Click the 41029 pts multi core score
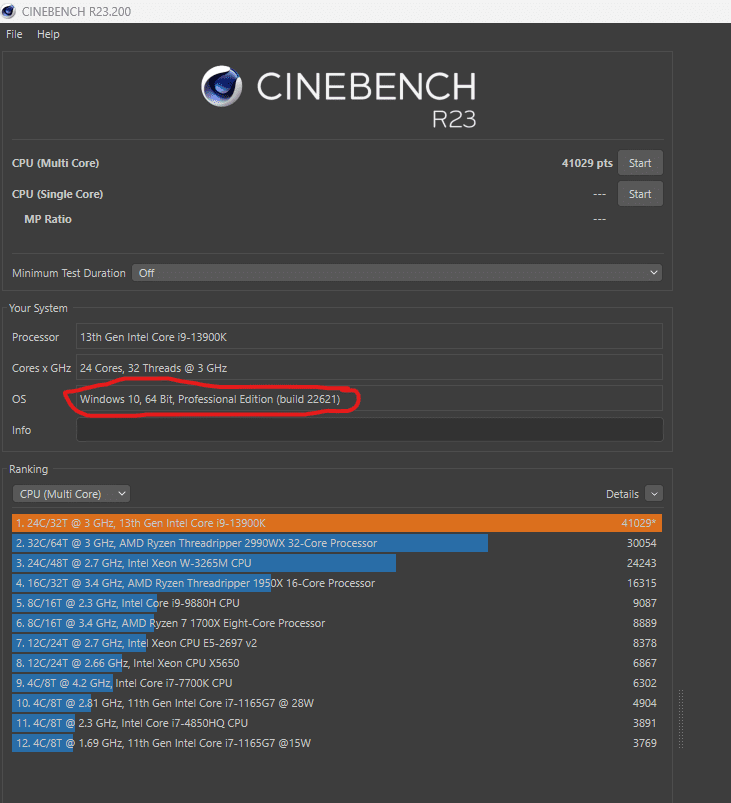This screenshot has height=803, width=731. (587, 163)
